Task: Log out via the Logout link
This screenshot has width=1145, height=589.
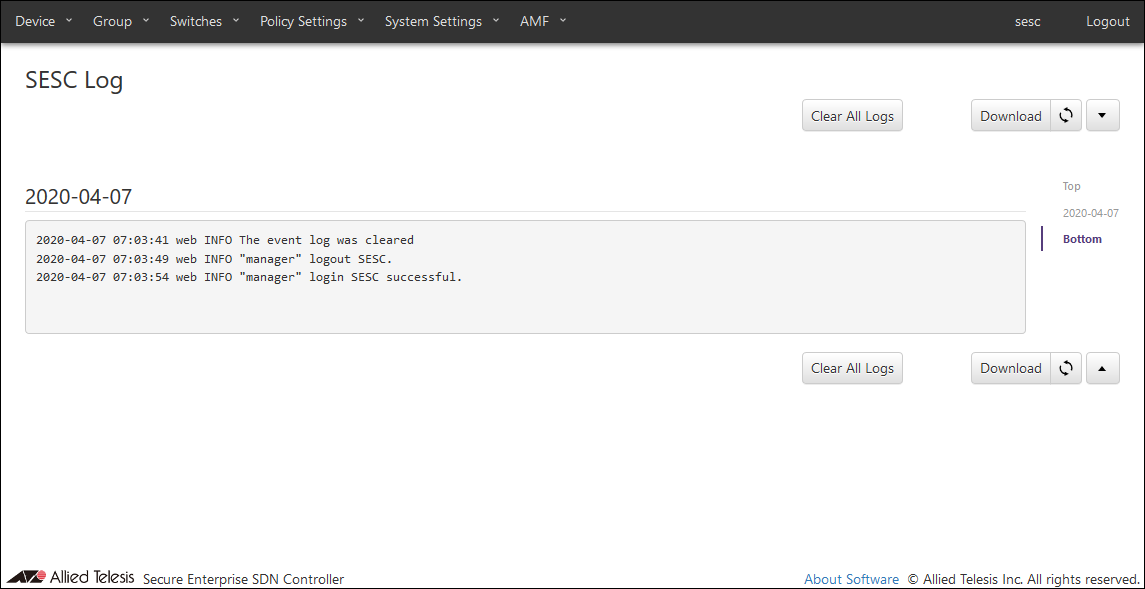Action: point(1107,21)
